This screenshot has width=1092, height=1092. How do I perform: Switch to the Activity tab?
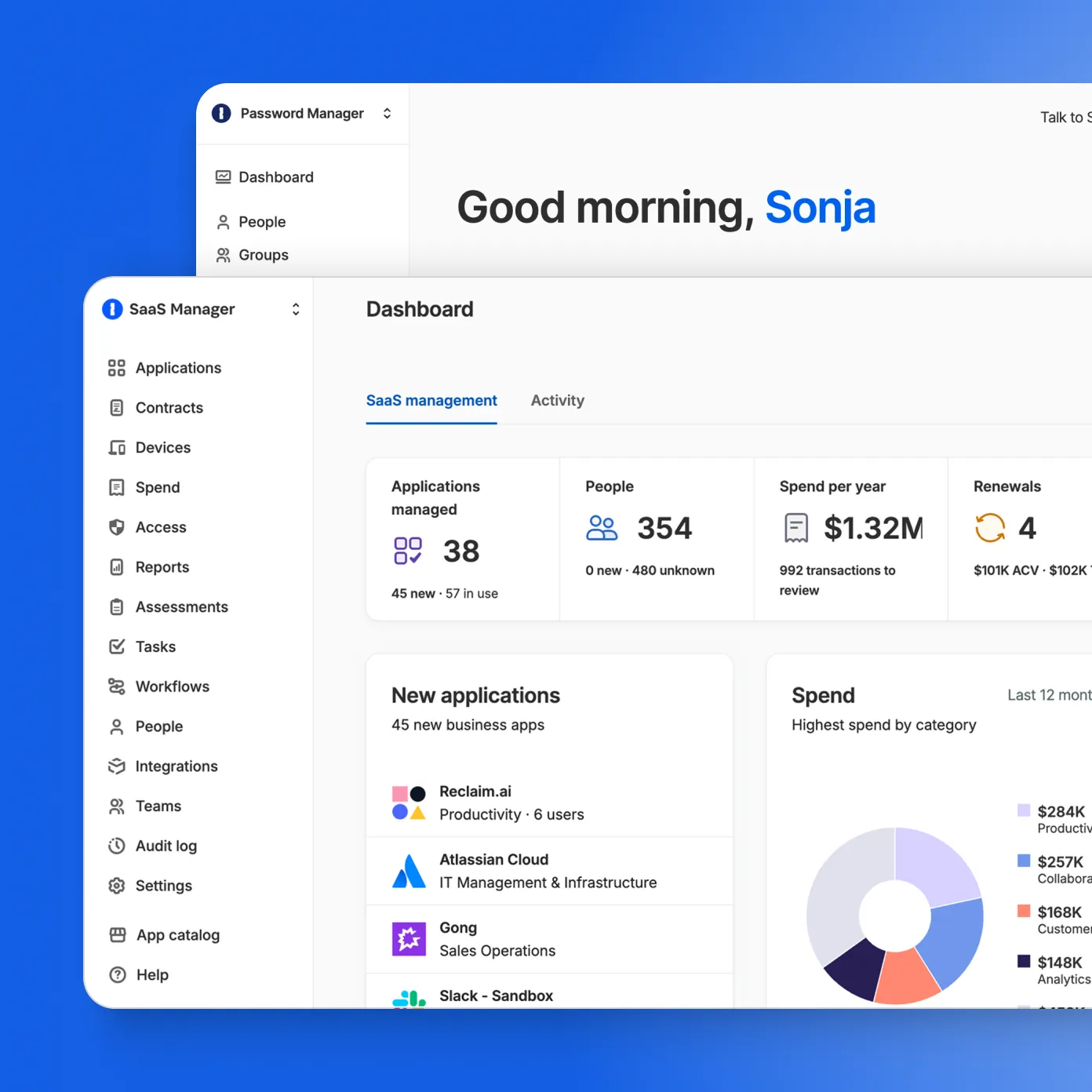click(557, 400)
